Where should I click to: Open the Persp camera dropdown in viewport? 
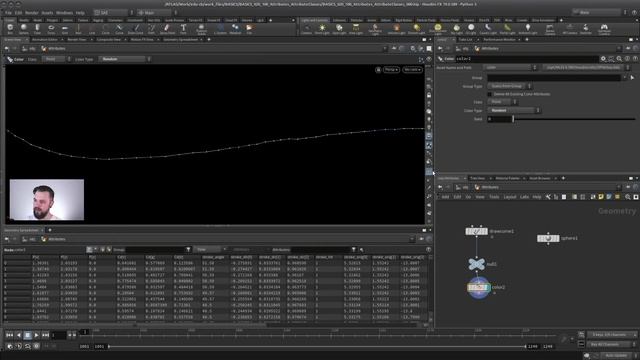tap(391, 70)
